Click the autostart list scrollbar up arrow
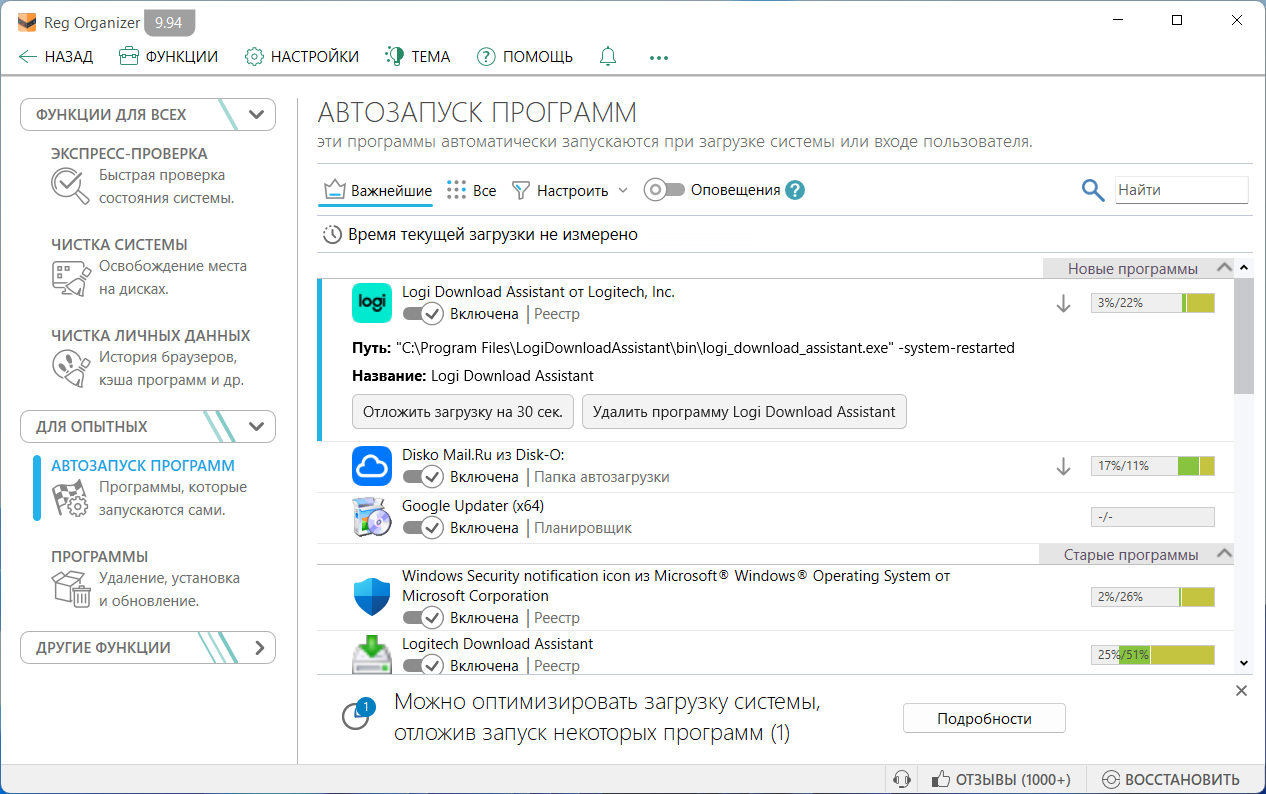Viewport: 1266px width, 794px height. 1244,268
